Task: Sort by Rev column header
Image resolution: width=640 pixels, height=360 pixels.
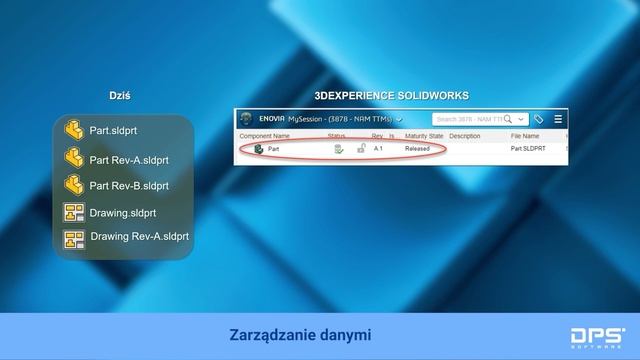Action: coord(377,136)
